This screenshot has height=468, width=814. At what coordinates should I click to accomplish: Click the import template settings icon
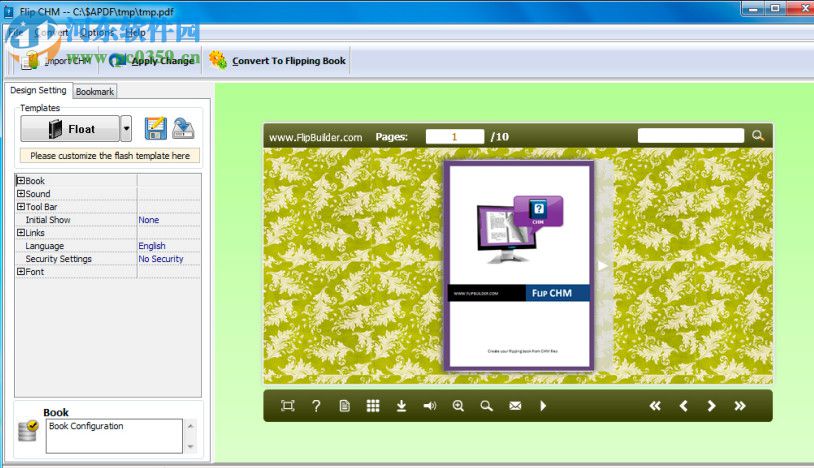[183, 128]
